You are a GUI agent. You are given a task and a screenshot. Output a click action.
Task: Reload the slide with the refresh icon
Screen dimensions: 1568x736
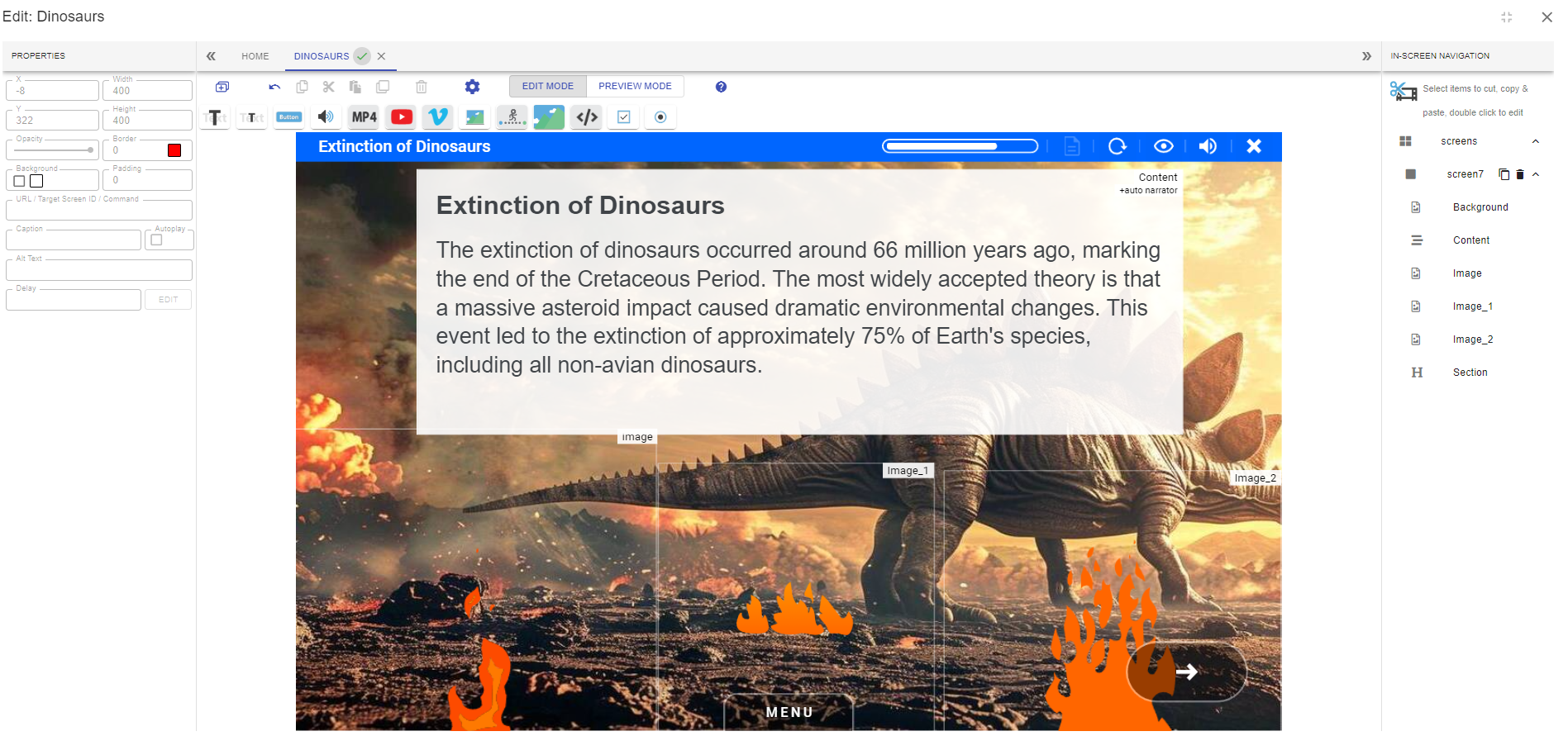coord(1118,146)
